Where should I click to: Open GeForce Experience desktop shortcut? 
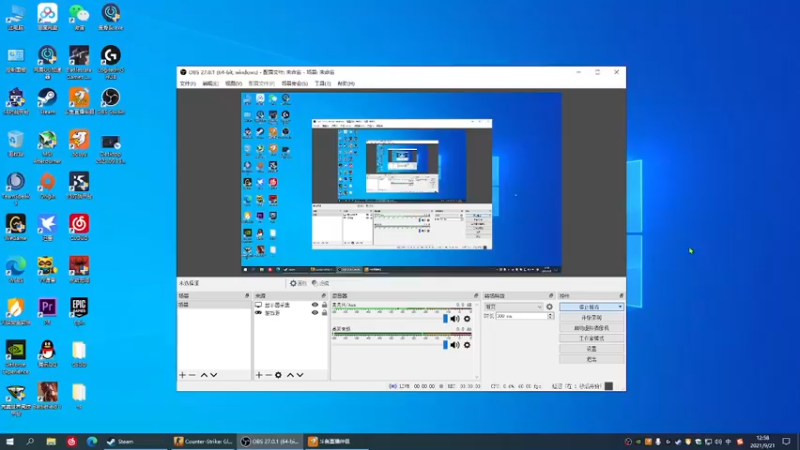tap(16, 357)
